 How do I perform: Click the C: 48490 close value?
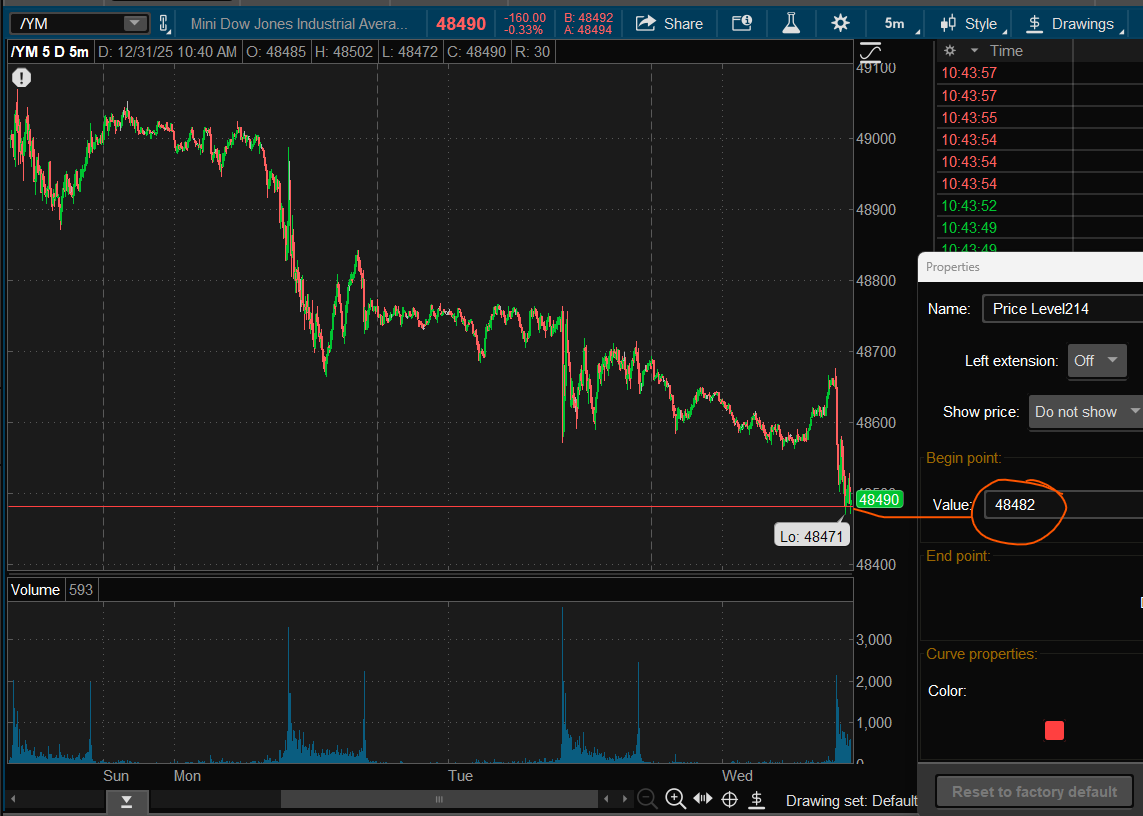coord(476,52)
